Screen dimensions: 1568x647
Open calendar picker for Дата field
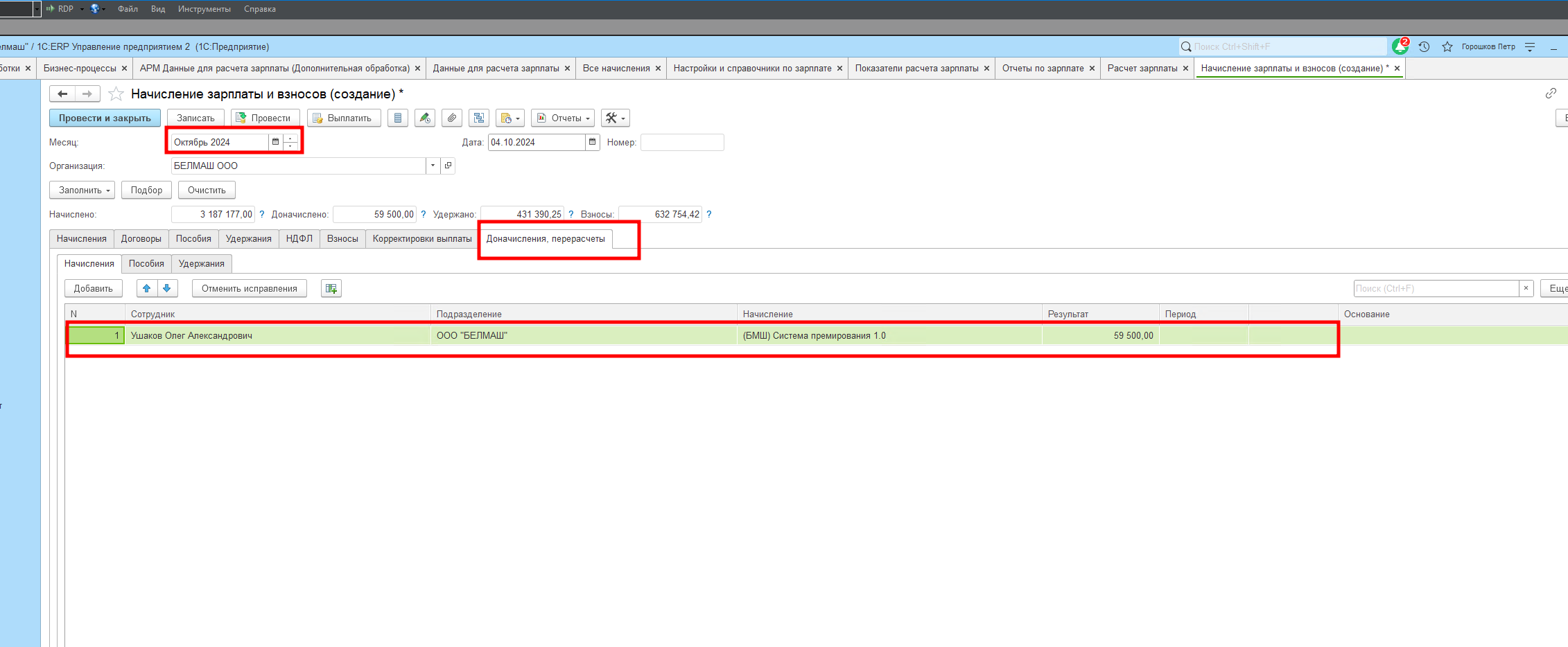coord(592,143)
